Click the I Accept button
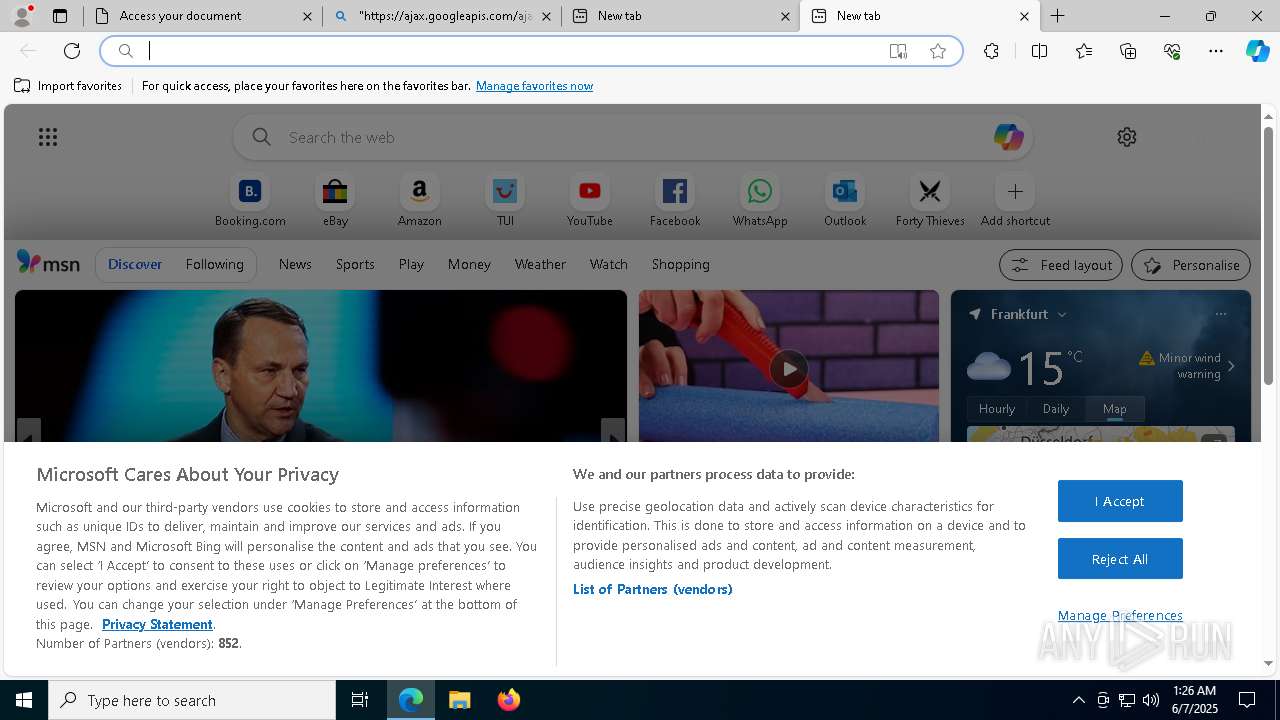This screenshot has height=720, width=1280. [1120, 501]
